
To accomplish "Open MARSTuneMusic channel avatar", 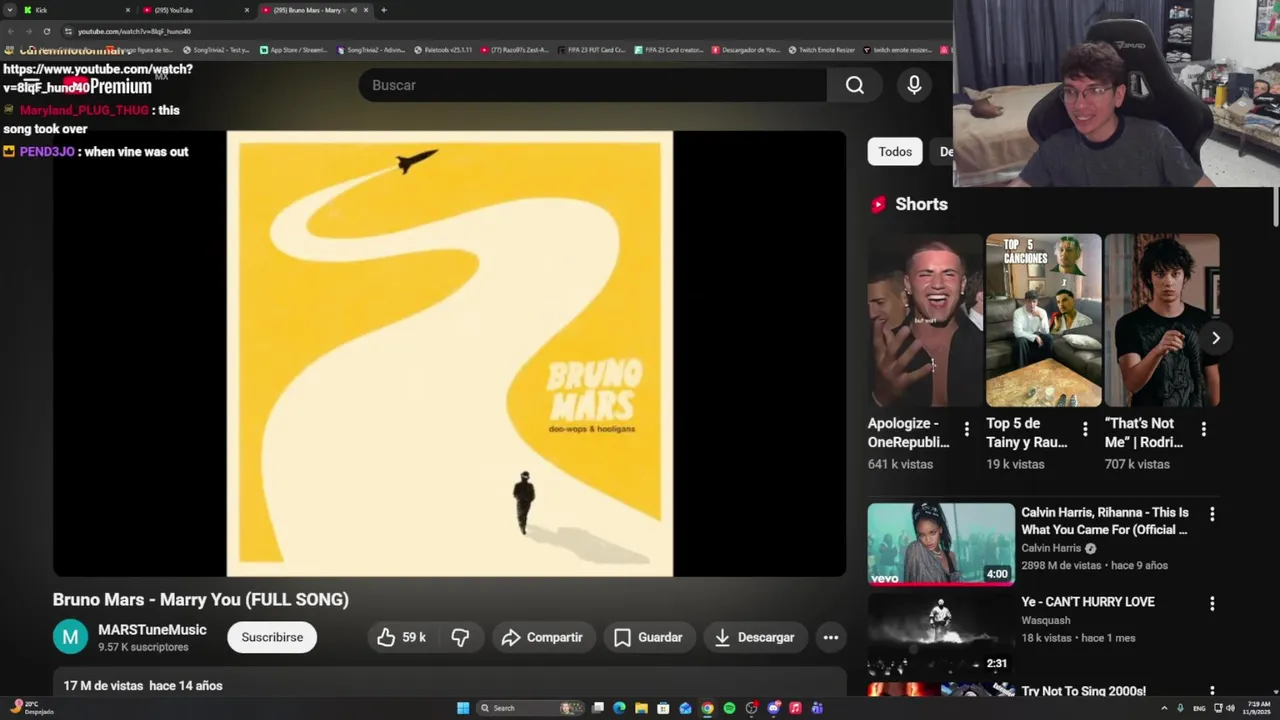I will [70, 637].
